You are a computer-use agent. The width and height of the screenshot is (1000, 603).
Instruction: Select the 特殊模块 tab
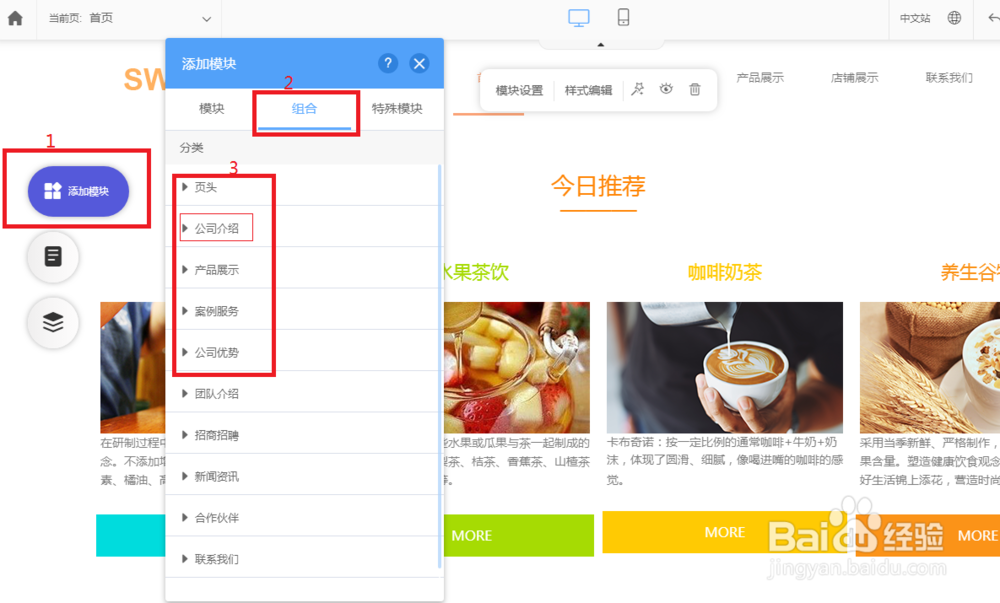[x=397, y=108]
